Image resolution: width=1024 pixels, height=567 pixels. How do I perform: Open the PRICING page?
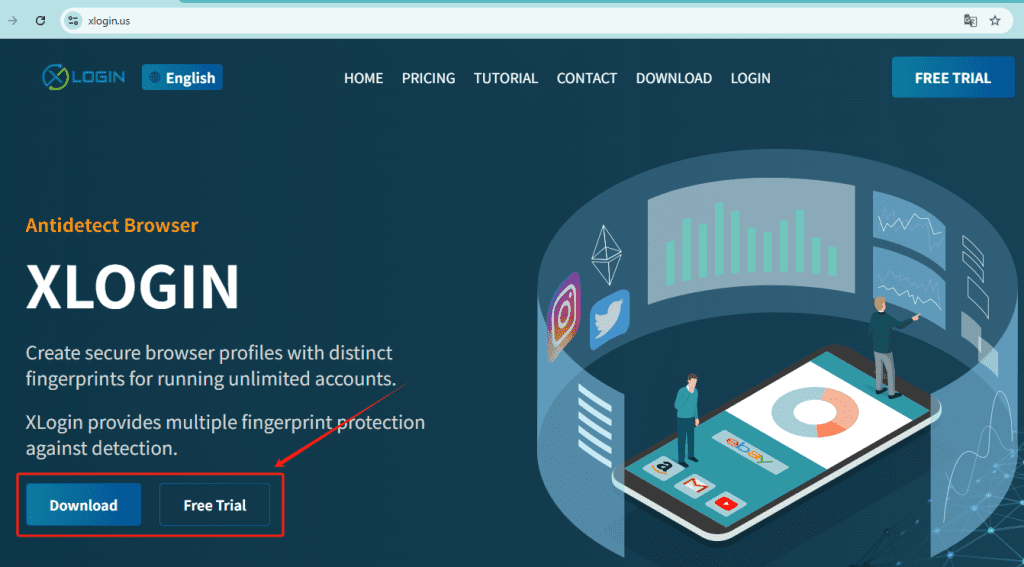pyautogui.click(x=428, y=78)
